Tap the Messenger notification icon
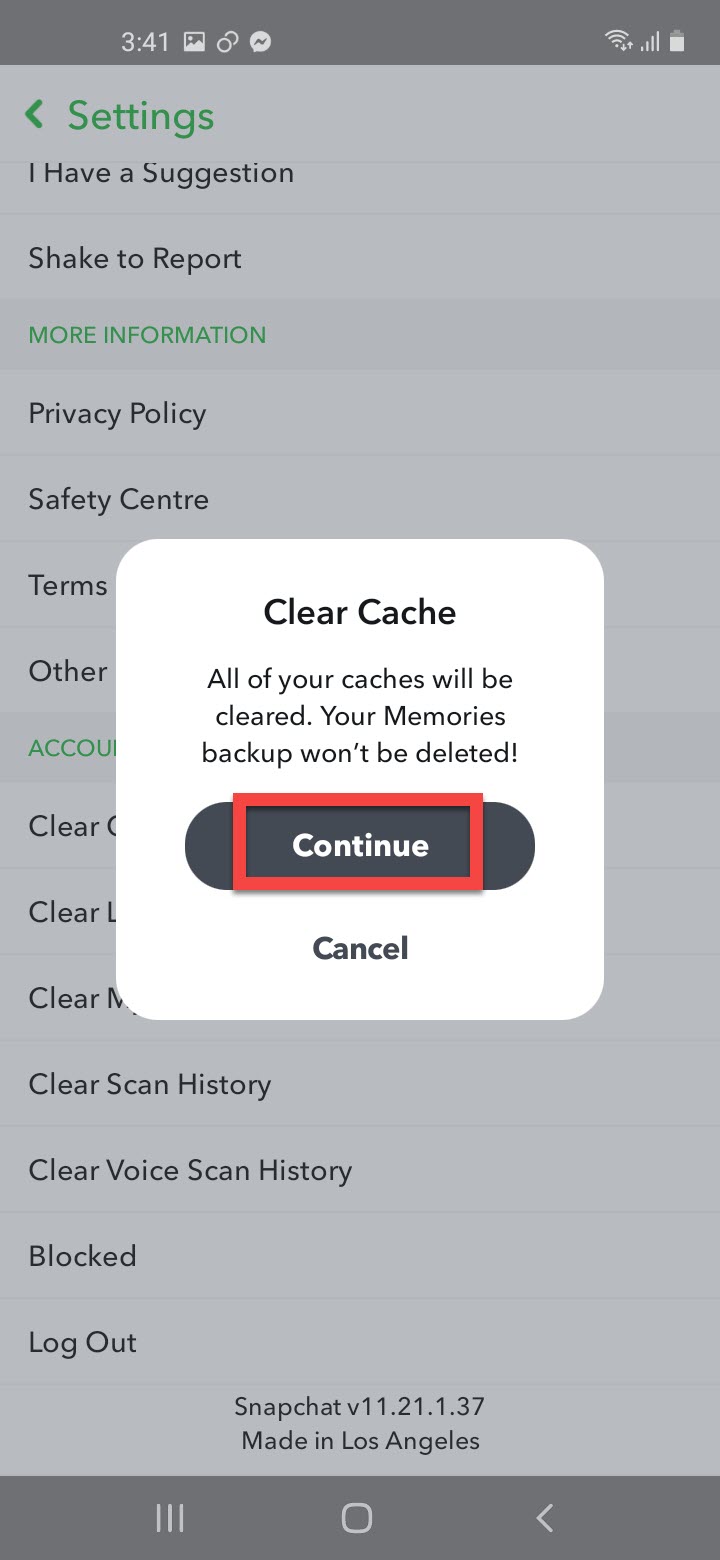The image size is (720, 1560). click(x=261, y=42)
